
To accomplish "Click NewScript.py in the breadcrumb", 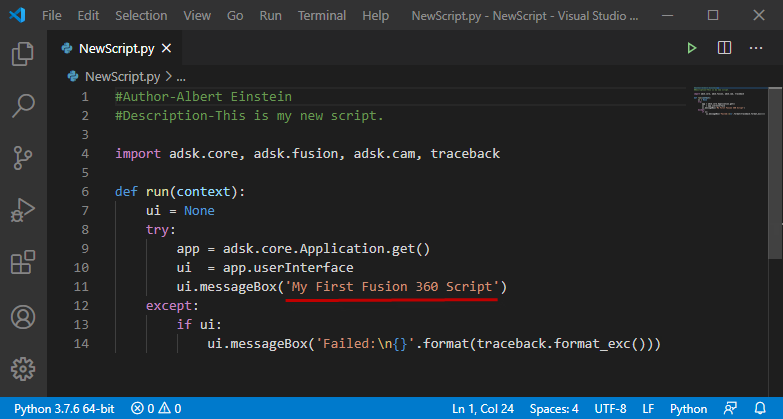I will (122, 76).
